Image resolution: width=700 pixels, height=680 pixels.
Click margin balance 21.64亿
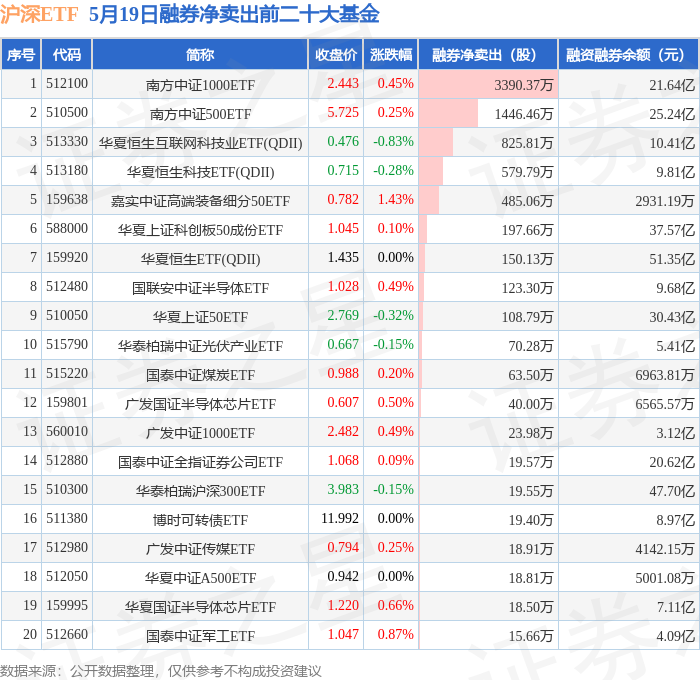point(672,85)
